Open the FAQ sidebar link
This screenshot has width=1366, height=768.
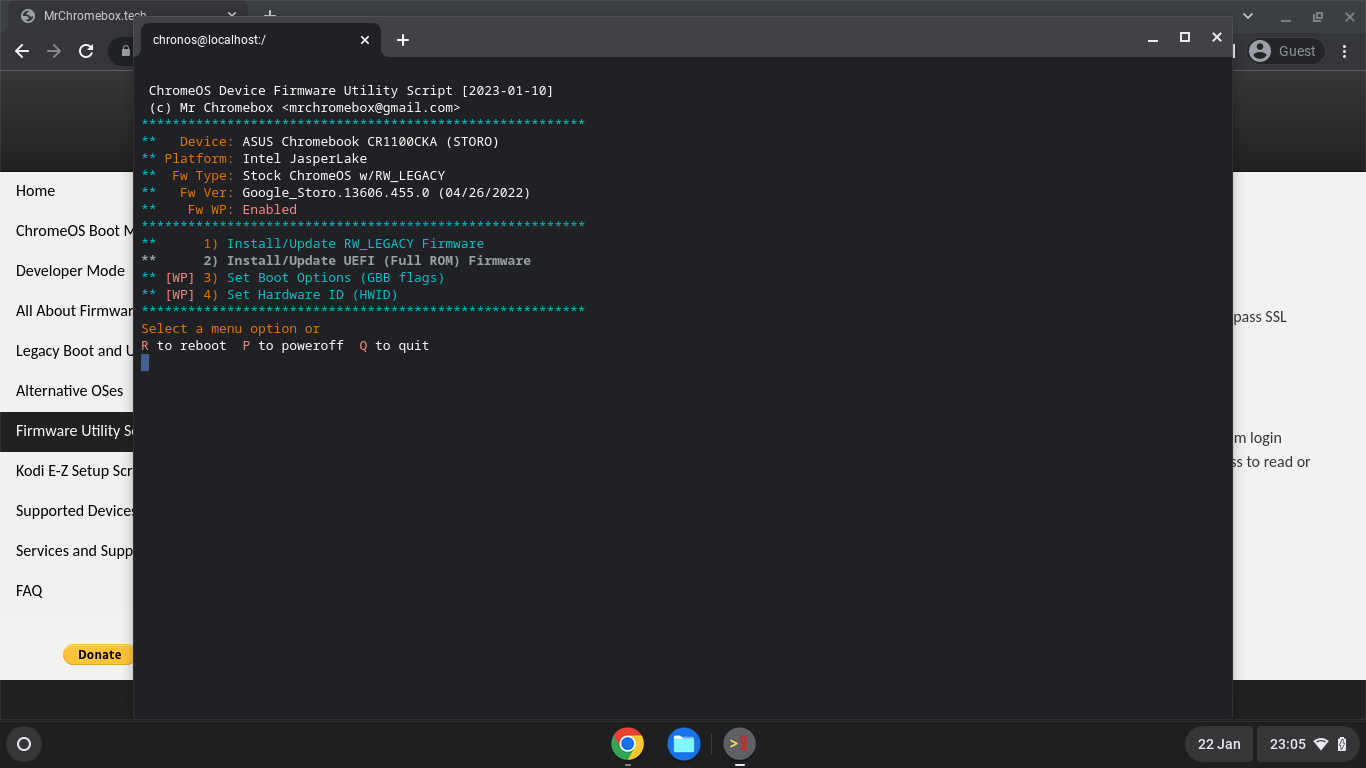click(x=29, y=590)
